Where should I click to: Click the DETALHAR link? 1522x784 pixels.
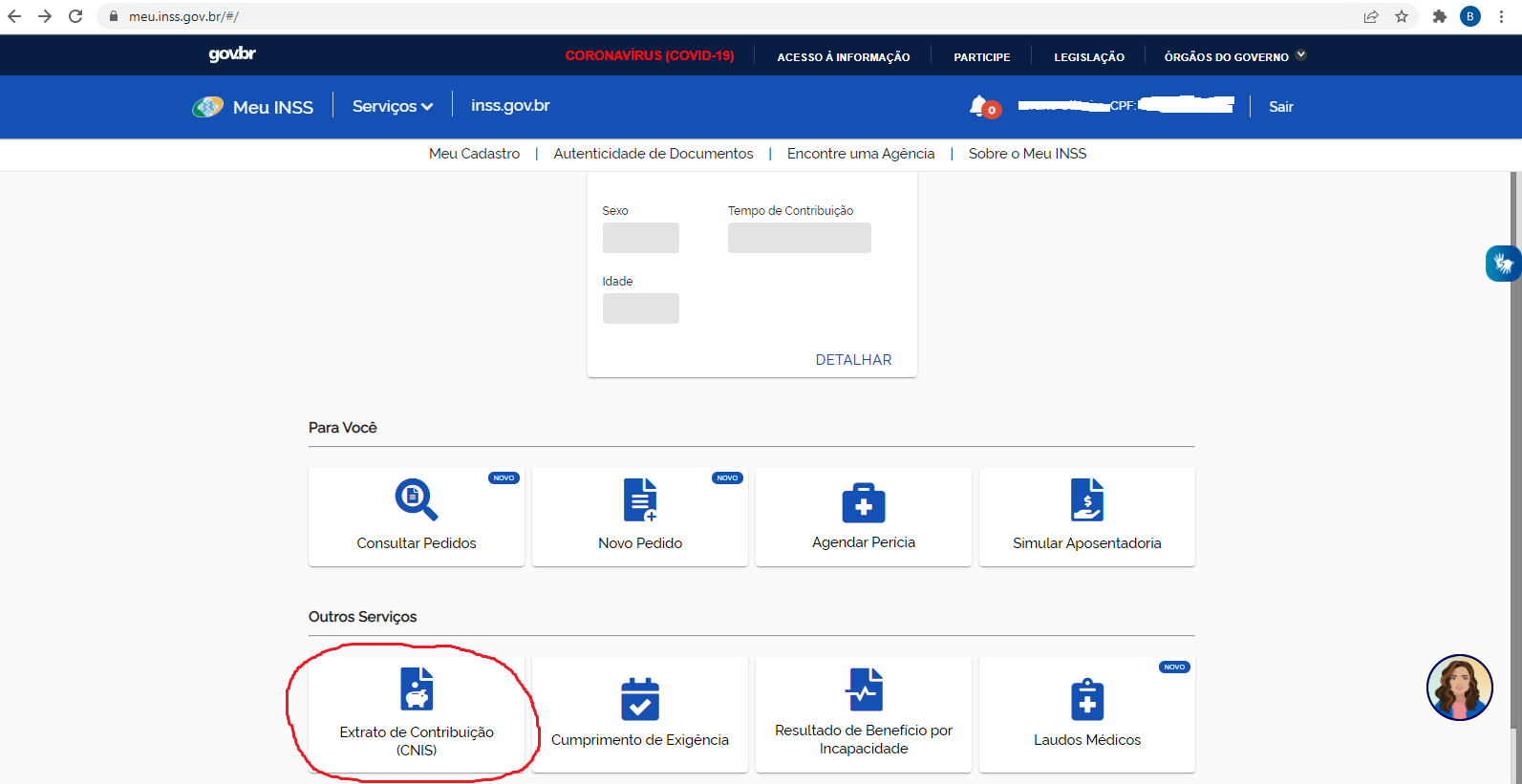tap(853, 360)
